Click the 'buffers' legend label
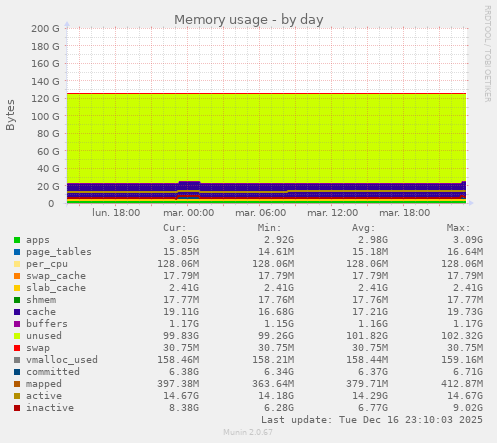 point(47,324)
